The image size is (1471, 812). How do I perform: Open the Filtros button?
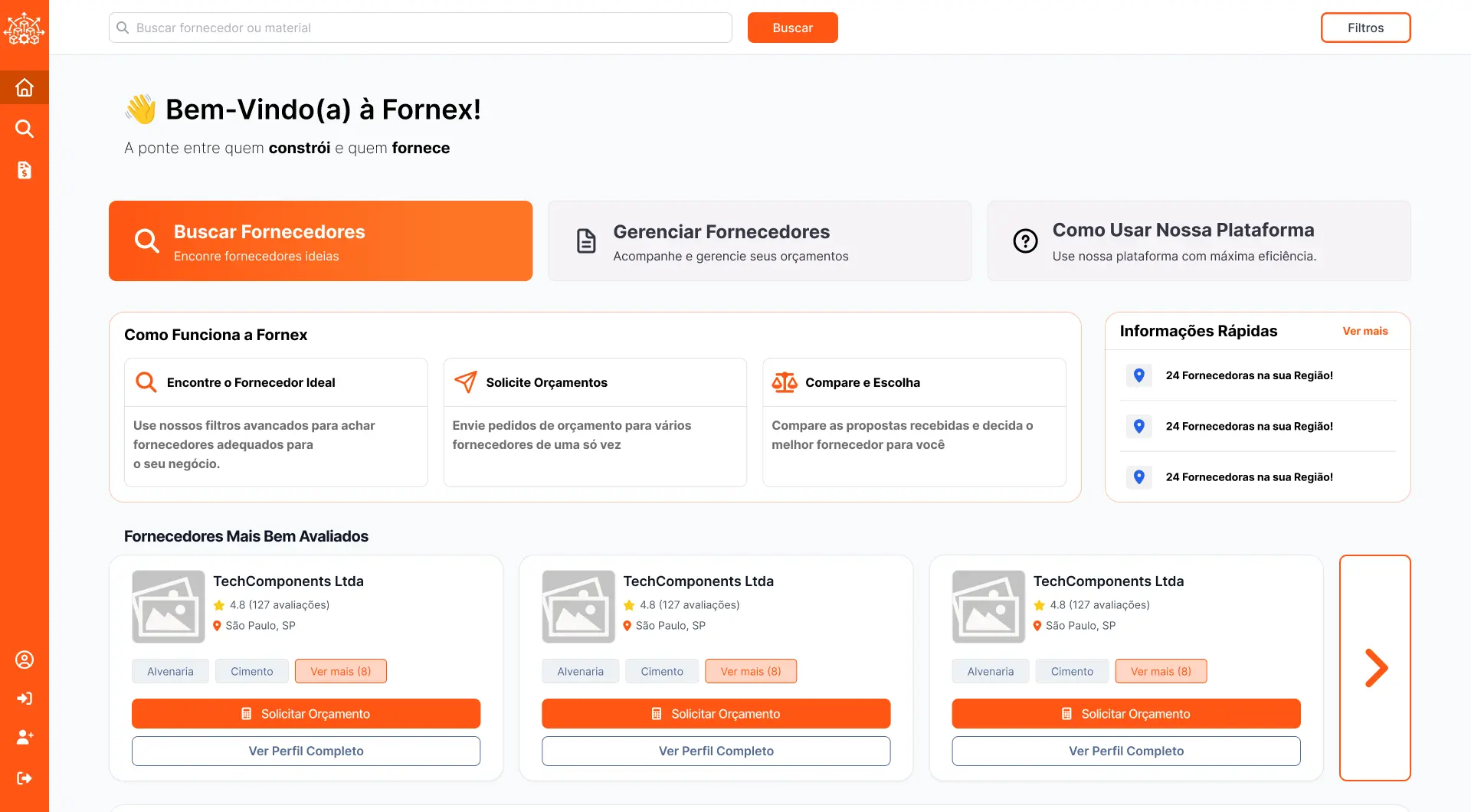click(1365, 28)
